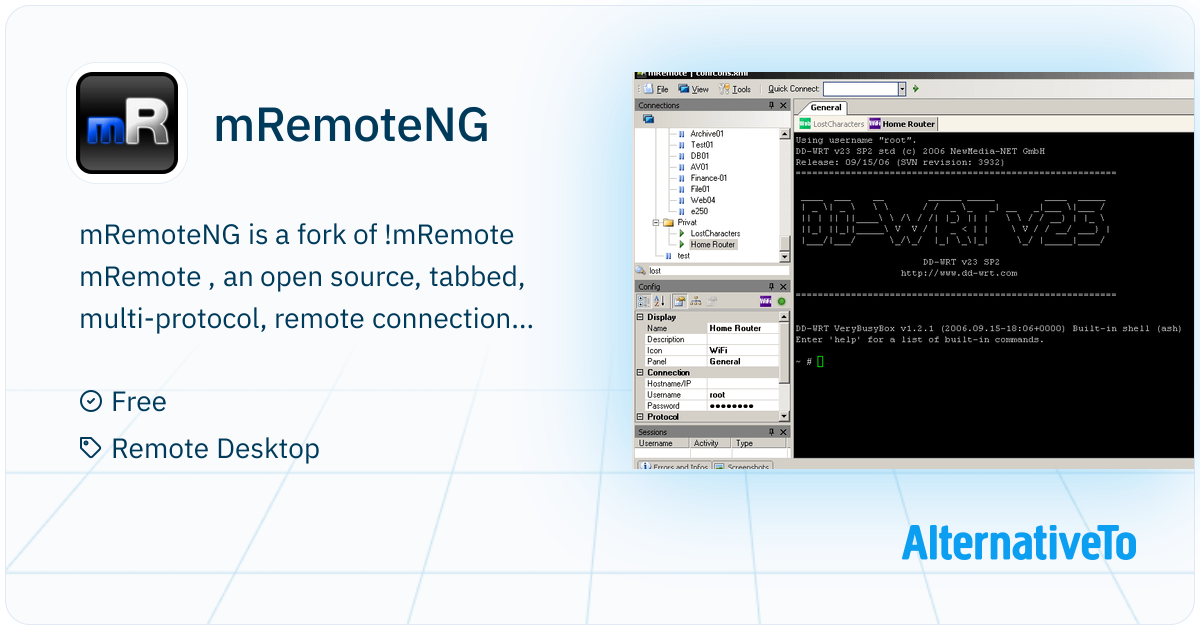Switch to the General panel tab
Image resolution: width=1200 pixels, height=630 pixels.
click(826, 107)
